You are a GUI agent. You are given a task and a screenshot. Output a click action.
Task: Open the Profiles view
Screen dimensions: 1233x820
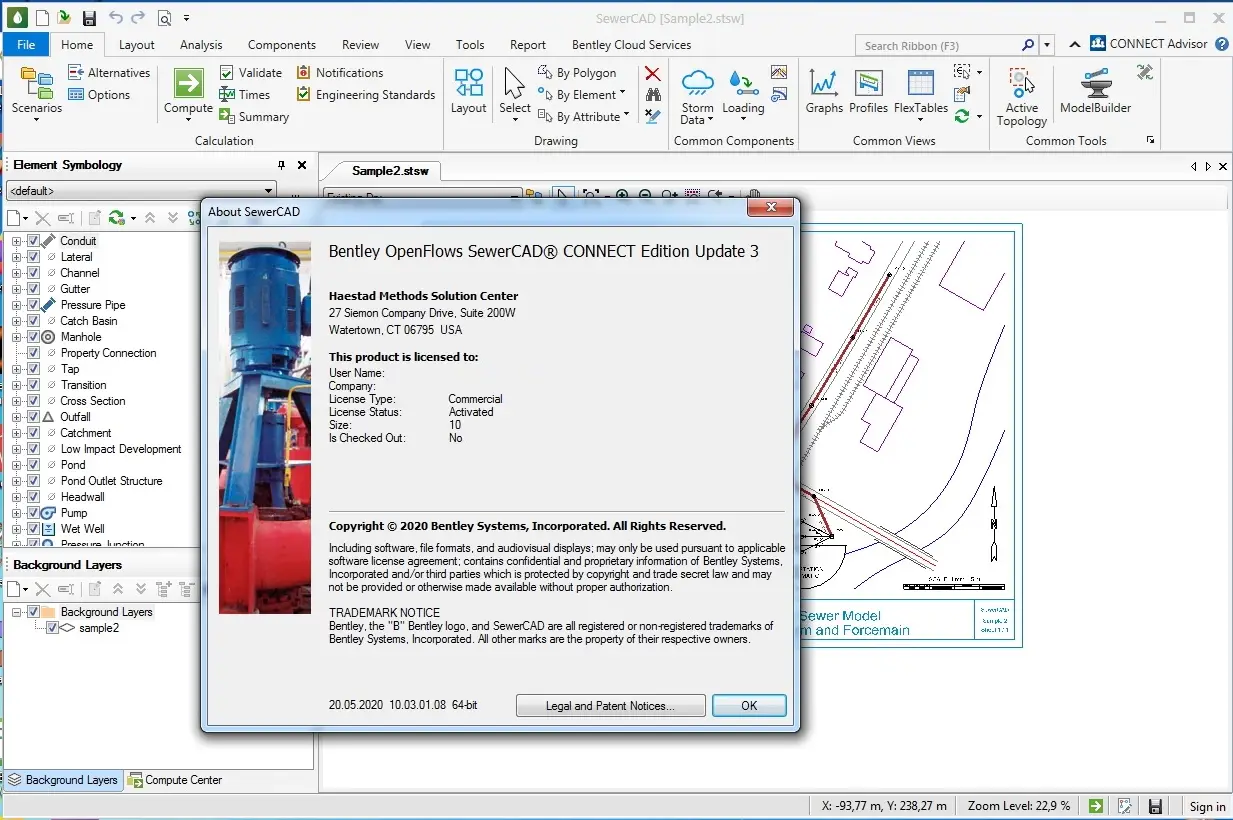click(868, 92)
